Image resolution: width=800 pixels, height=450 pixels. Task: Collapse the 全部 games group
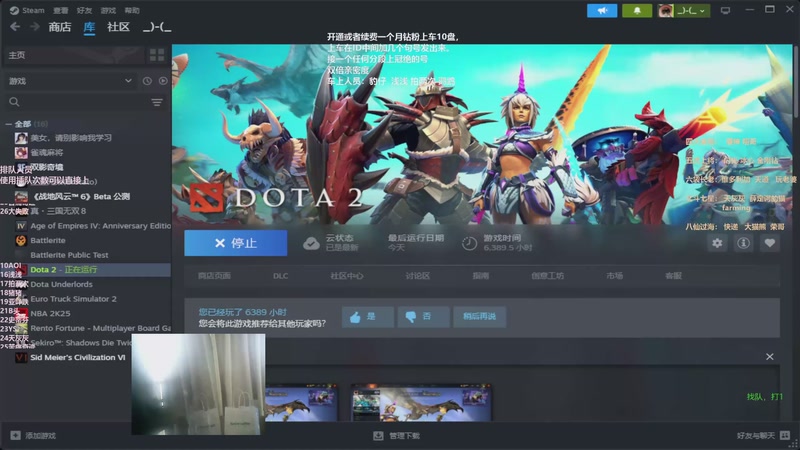point(9,124)
